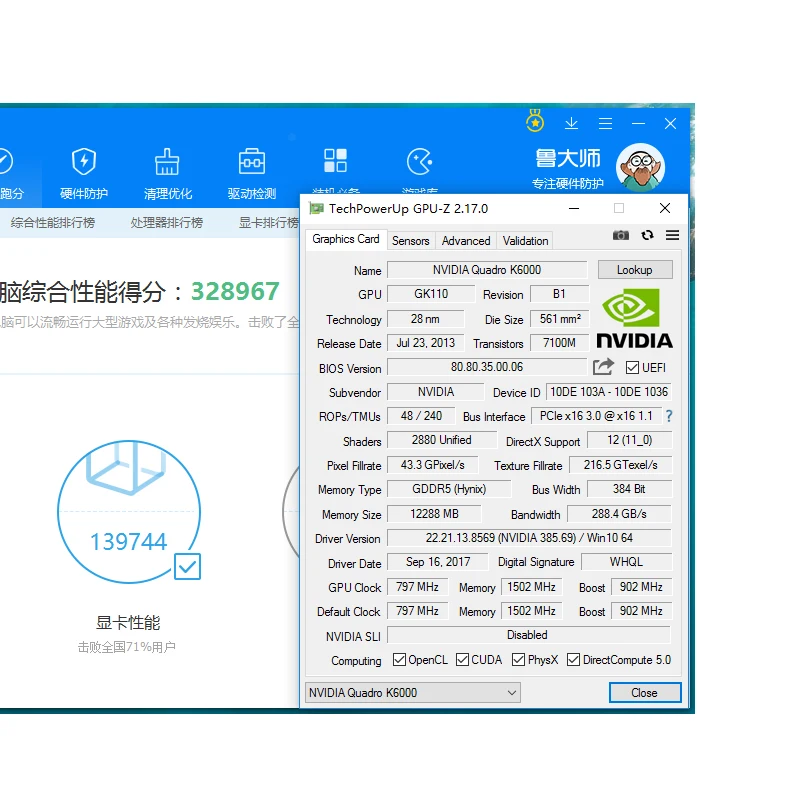Click the BIOS Version field

tap(487, 367)
